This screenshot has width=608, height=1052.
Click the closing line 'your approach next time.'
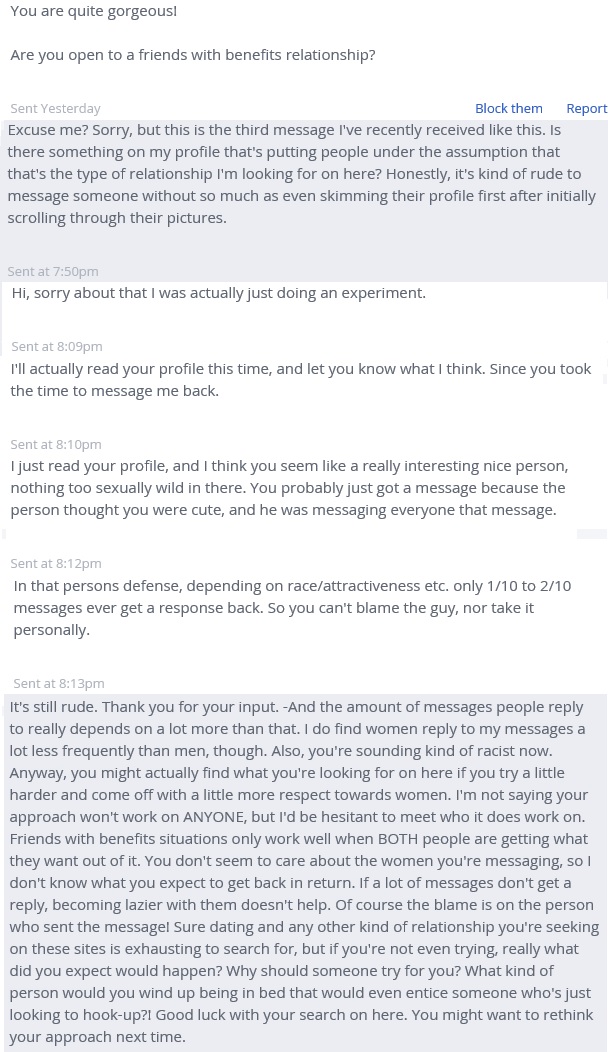click(x=97, y=1036)
